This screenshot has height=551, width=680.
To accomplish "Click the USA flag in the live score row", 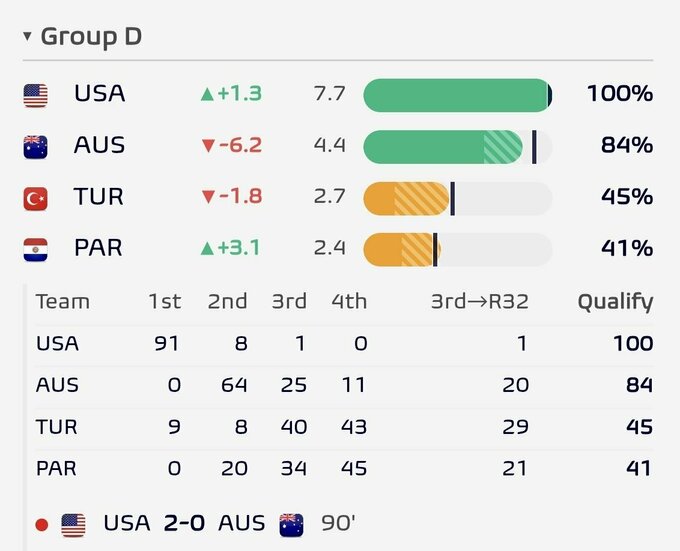I will coord(73,525).
